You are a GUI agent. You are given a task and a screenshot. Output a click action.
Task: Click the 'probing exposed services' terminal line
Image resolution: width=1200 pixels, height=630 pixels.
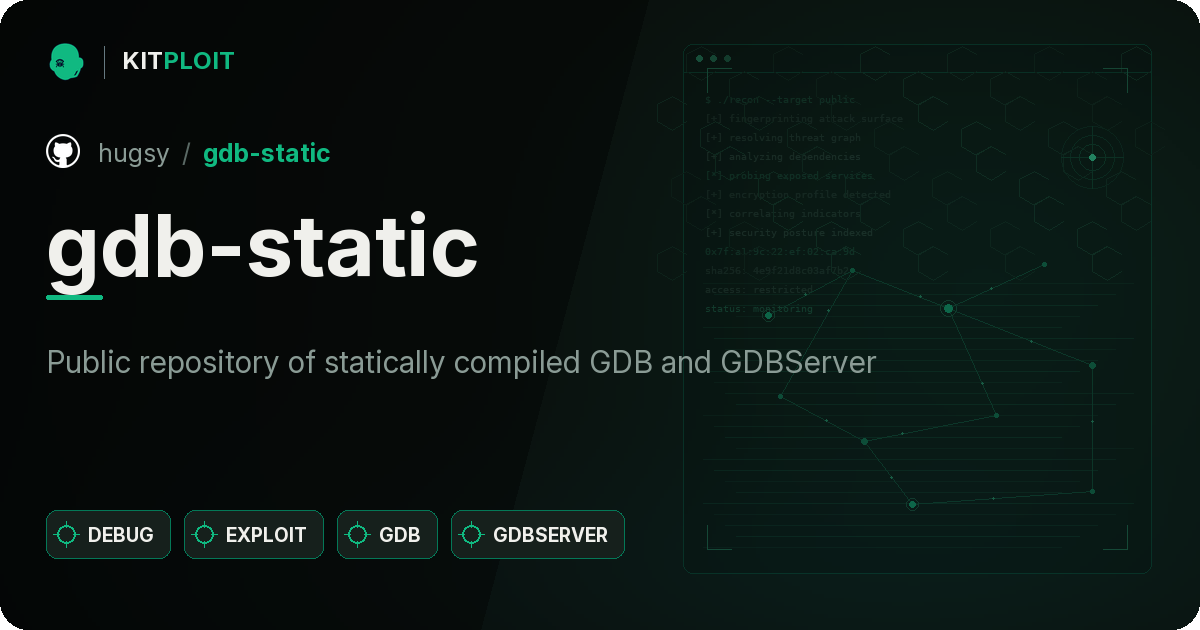pos(789,176)
